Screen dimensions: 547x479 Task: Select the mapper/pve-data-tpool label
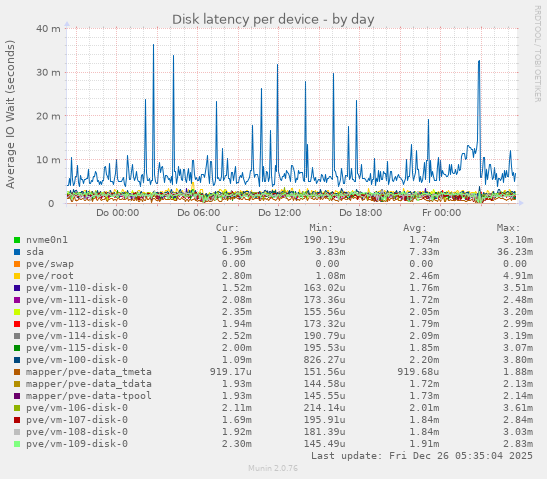(89, 396)
